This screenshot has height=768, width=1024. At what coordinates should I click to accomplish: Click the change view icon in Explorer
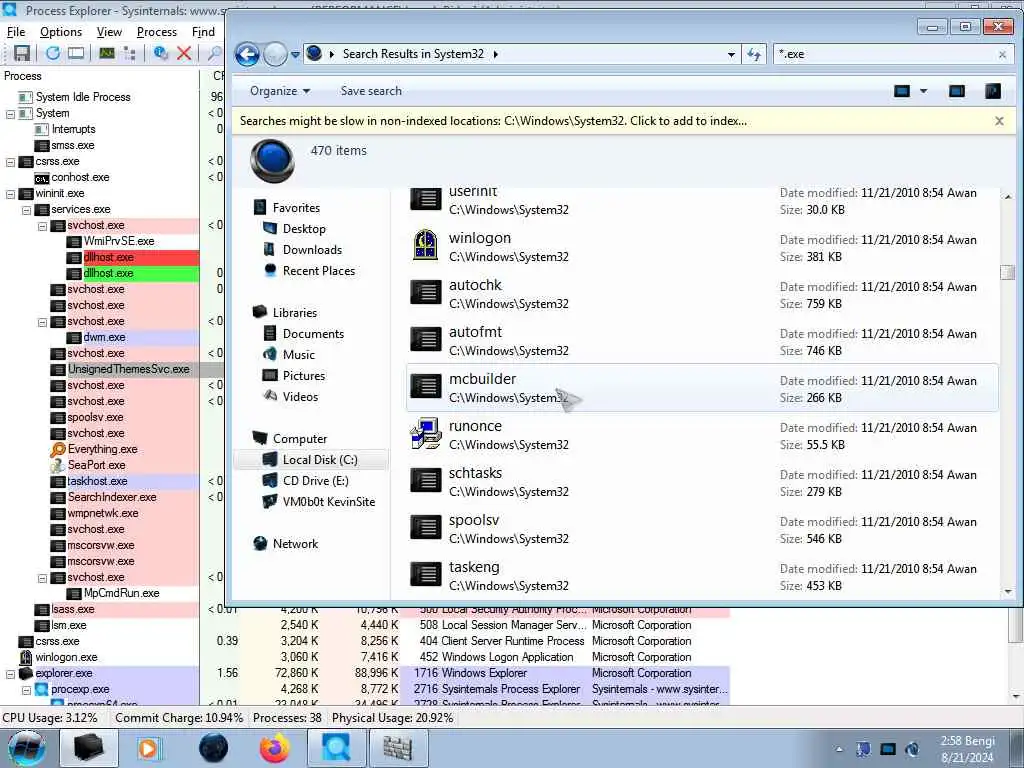point(902,91)
